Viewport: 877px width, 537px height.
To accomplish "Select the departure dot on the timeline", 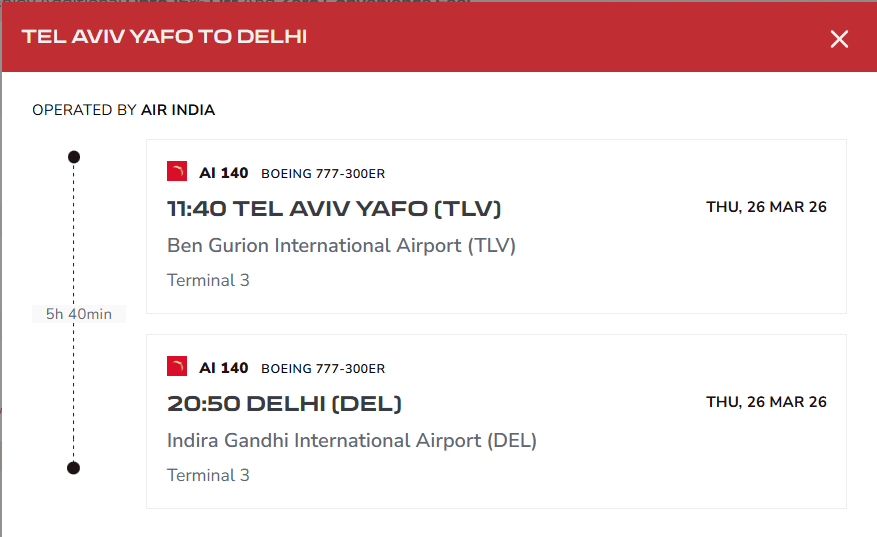I will point(73,157).
